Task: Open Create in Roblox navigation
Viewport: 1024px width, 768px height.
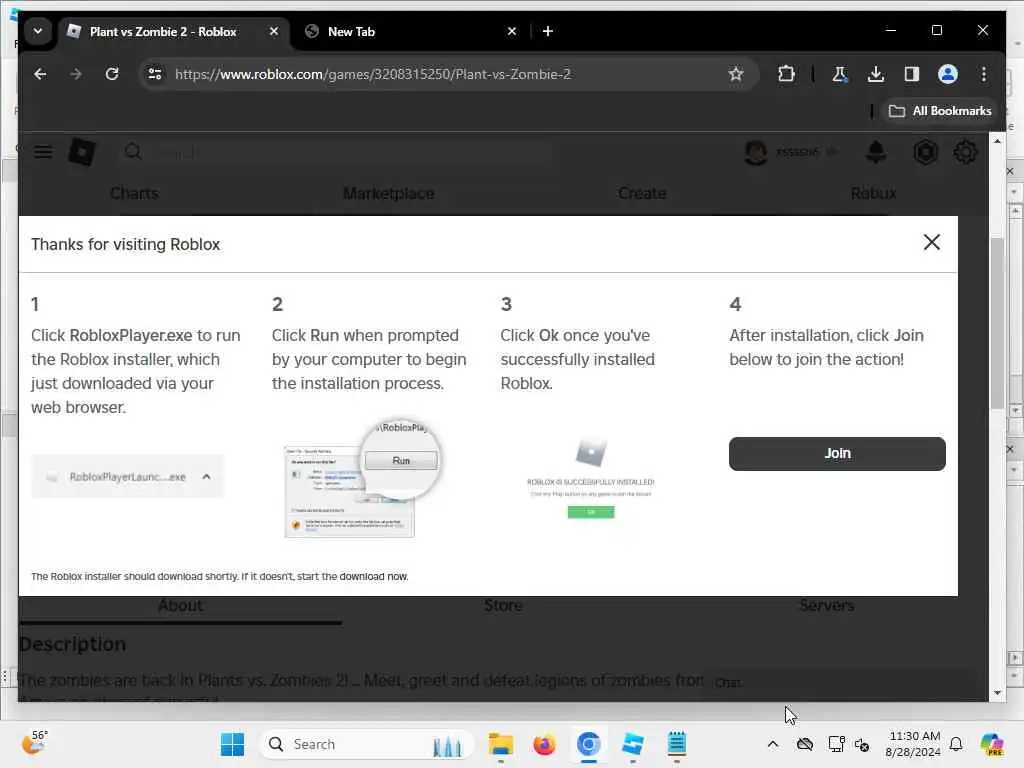Action: 642,193
